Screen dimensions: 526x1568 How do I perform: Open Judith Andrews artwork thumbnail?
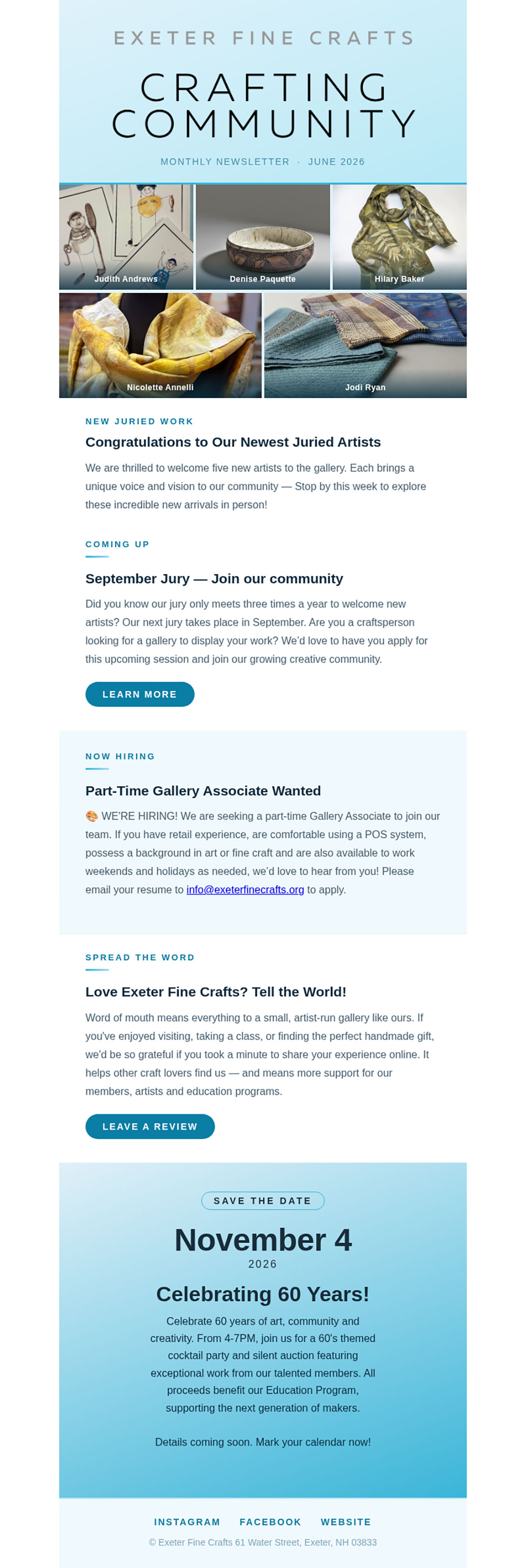(126, 237)
